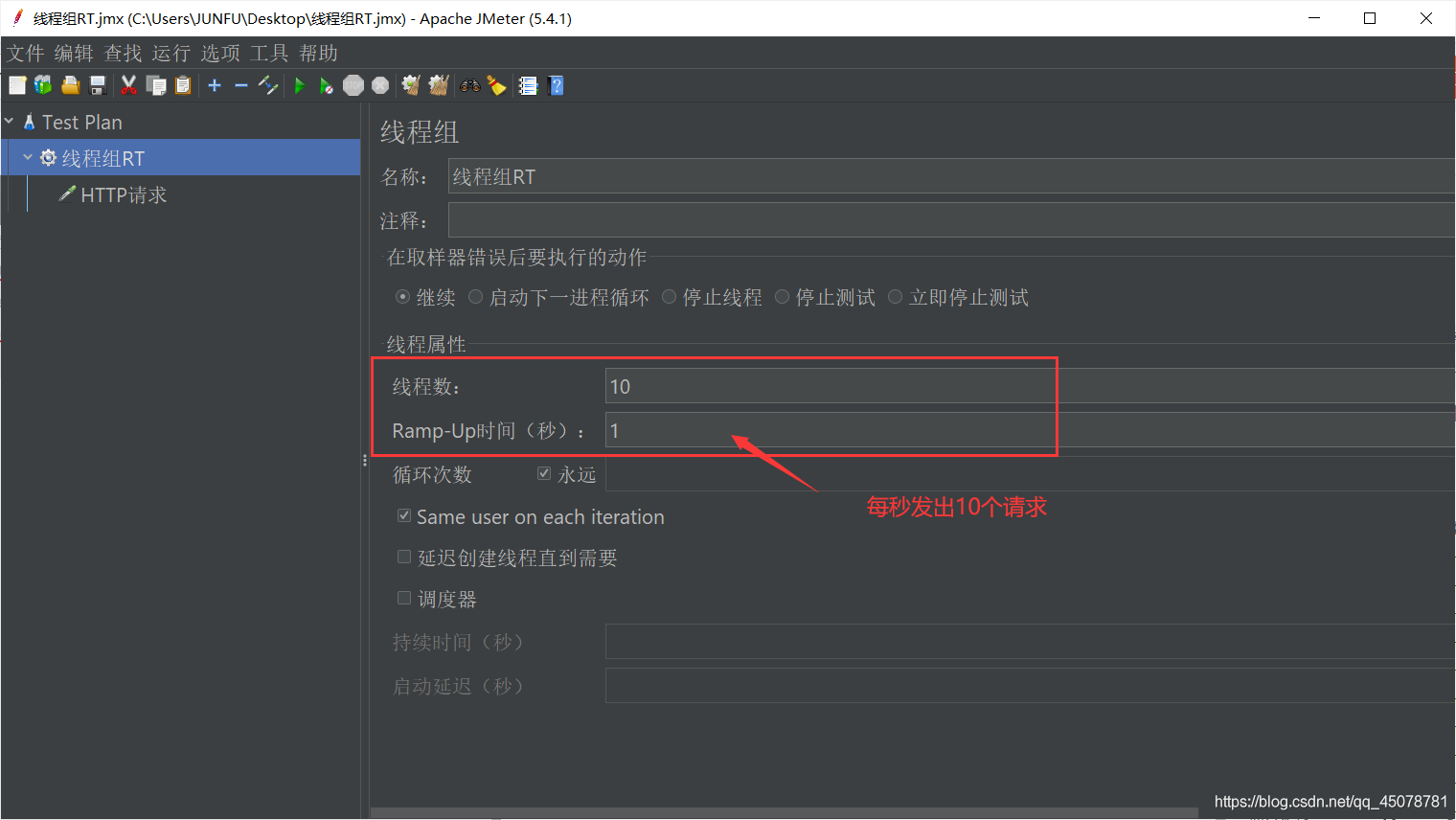Expand all tree nodes with plus icon

coord(215,85)
